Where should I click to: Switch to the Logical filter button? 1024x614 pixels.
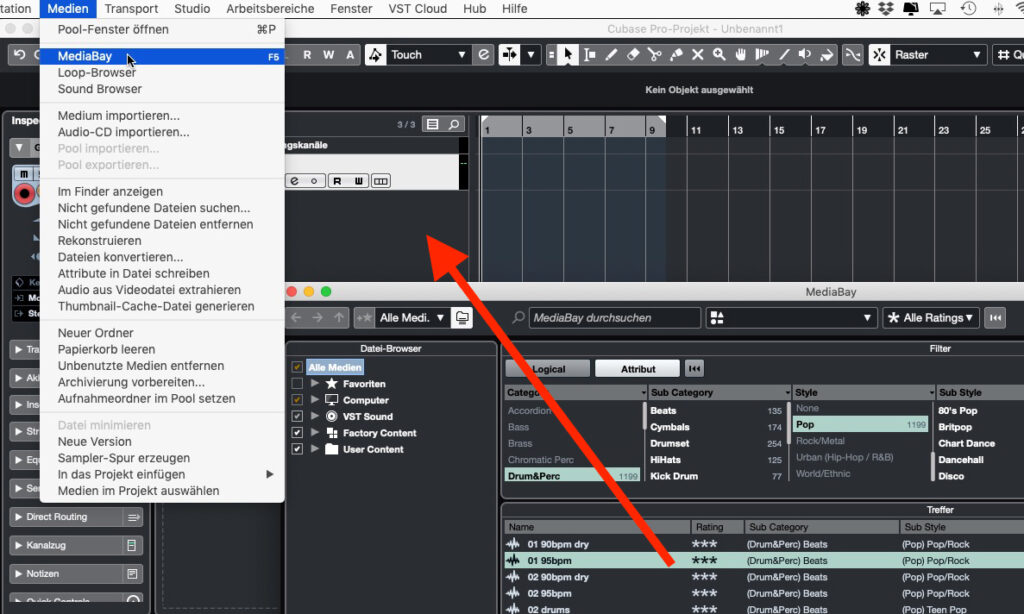tap(548, 369)
